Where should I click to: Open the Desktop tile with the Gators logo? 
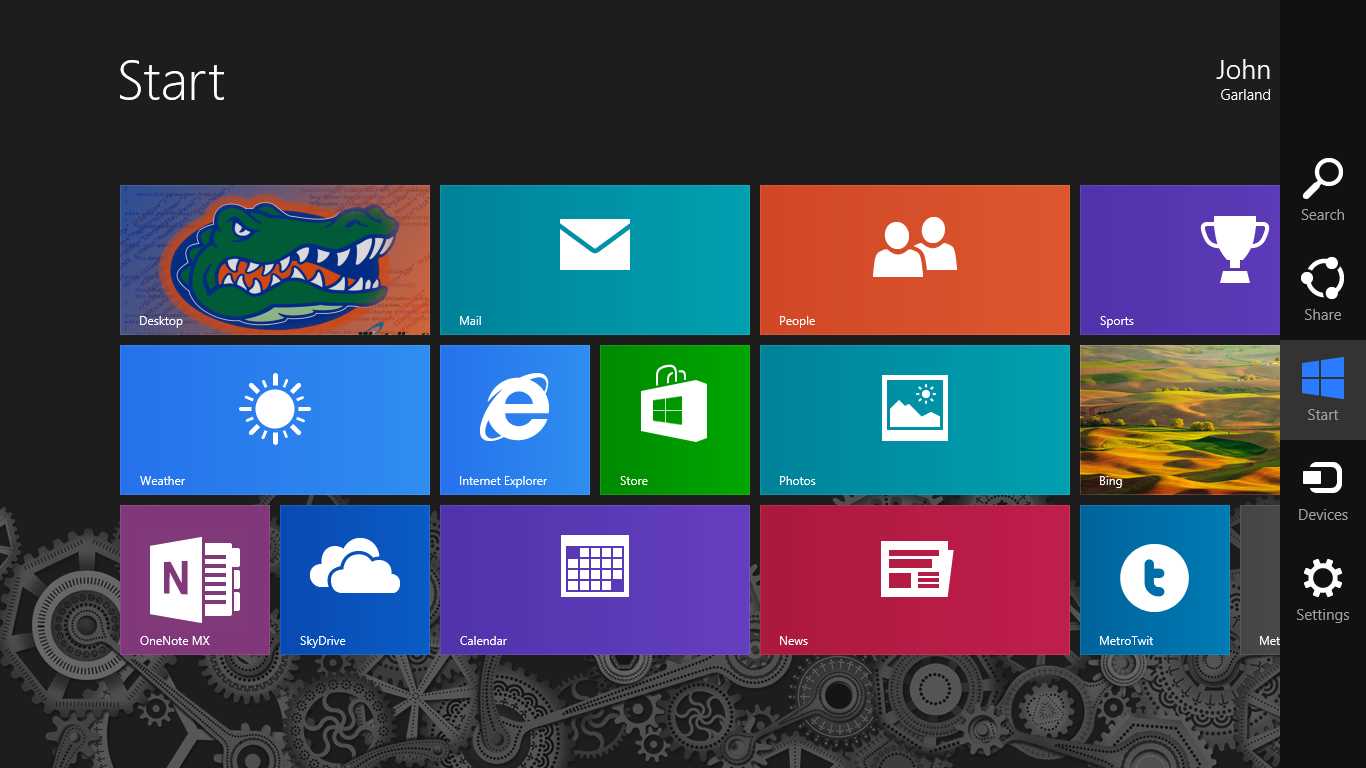tap(274, 259)
